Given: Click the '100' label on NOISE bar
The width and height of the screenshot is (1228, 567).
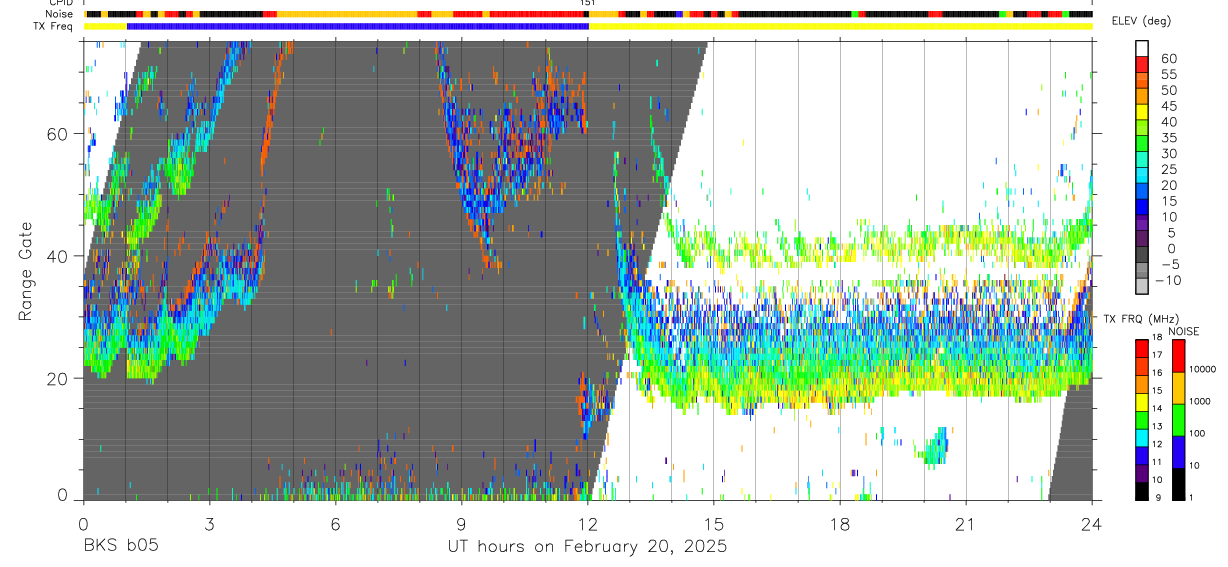Looking at the screenshot, I should coord(1197,434).
